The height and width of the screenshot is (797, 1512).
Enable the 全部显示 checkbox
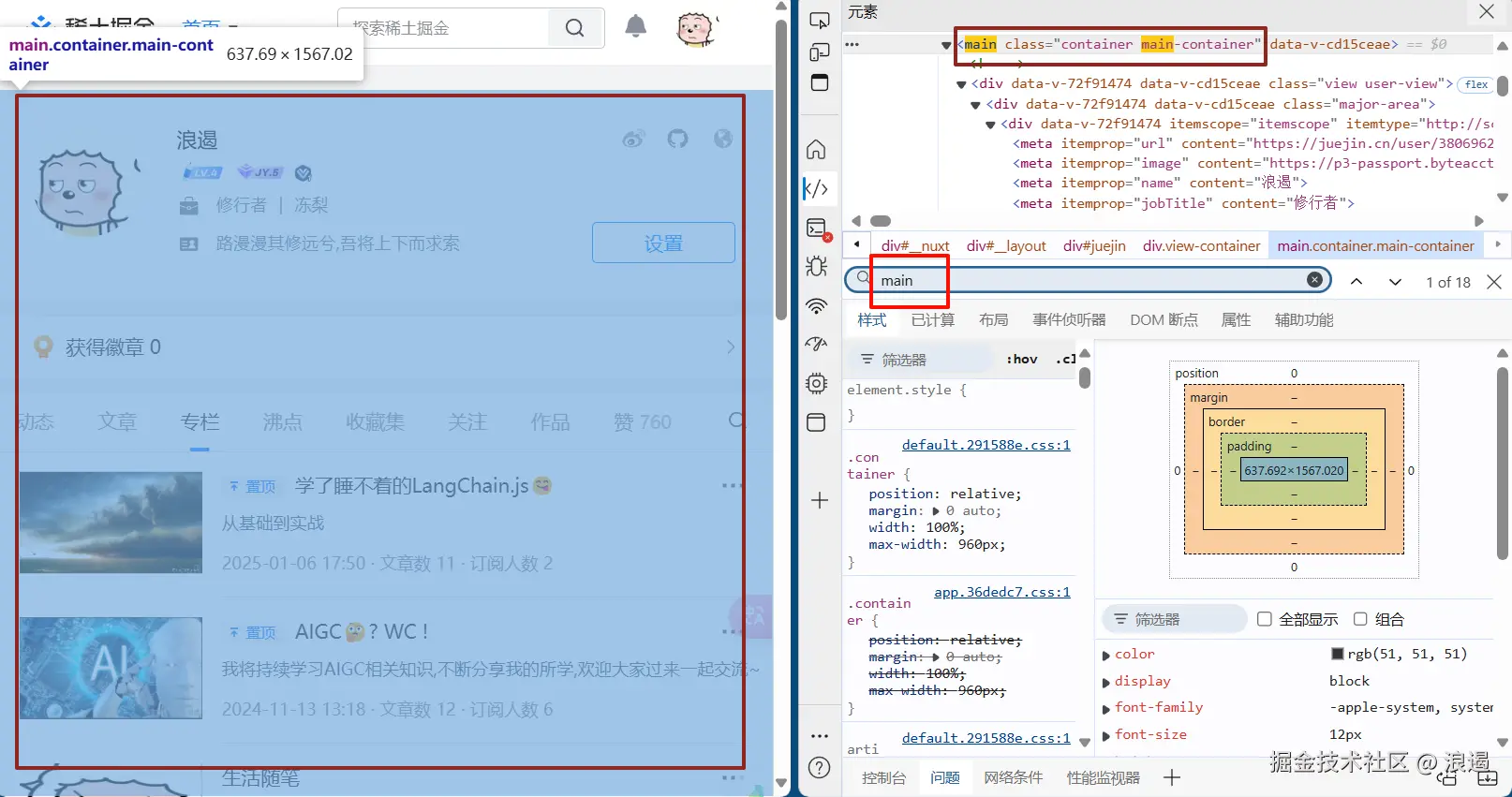coord(1265,619)
